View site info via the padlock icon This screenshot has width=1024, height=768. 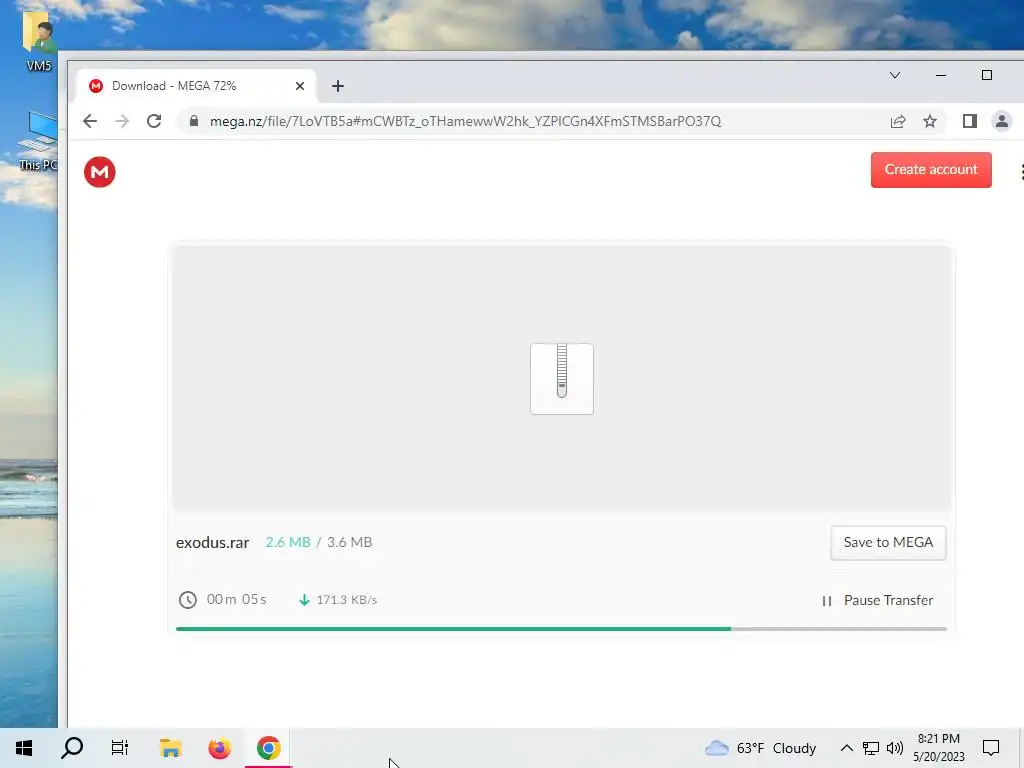pos(193,121)
